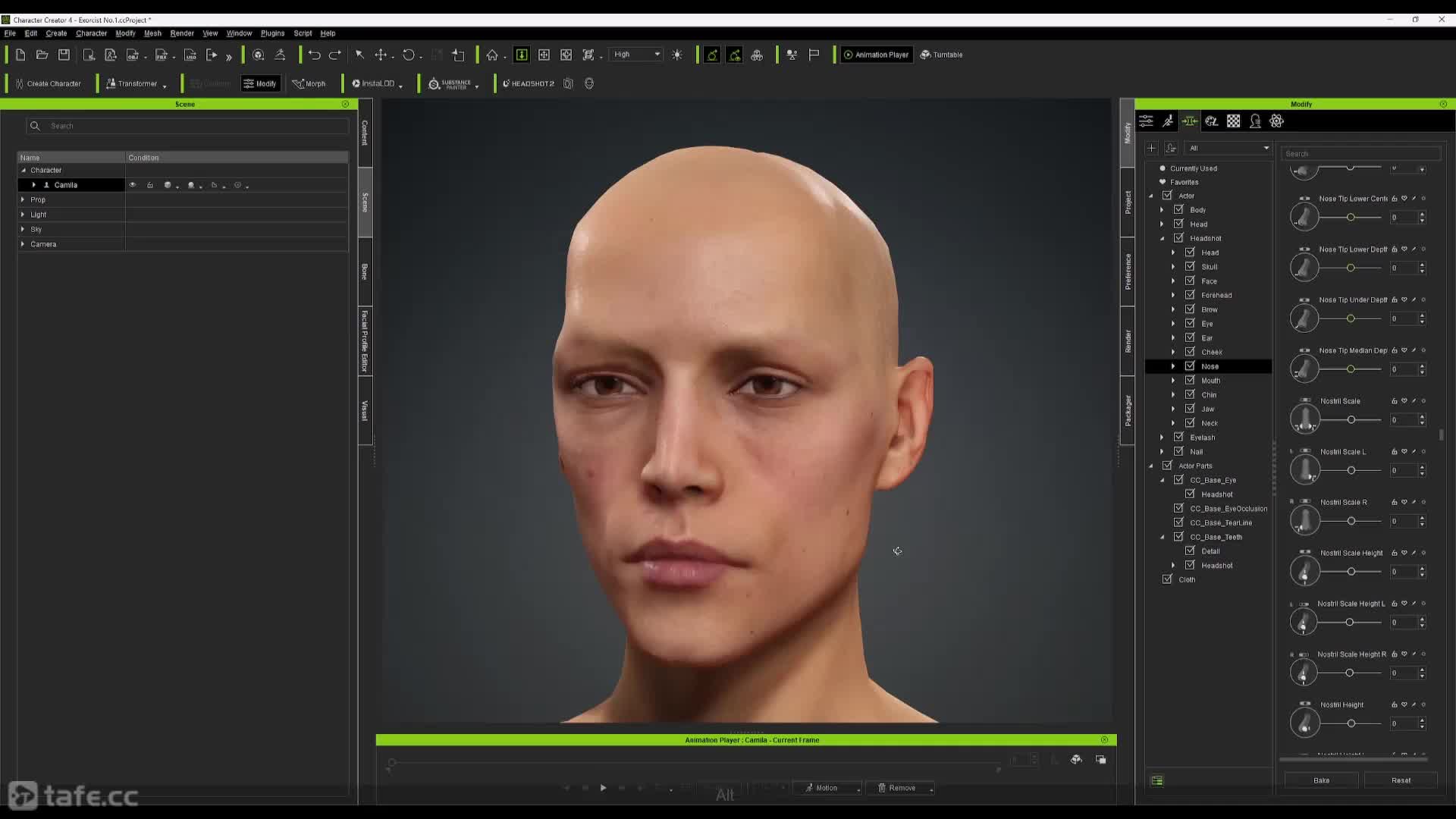This screenshot has height=819, width=1456.
Task: Expand the Prop tree item
Action: [x=23, y=199]
